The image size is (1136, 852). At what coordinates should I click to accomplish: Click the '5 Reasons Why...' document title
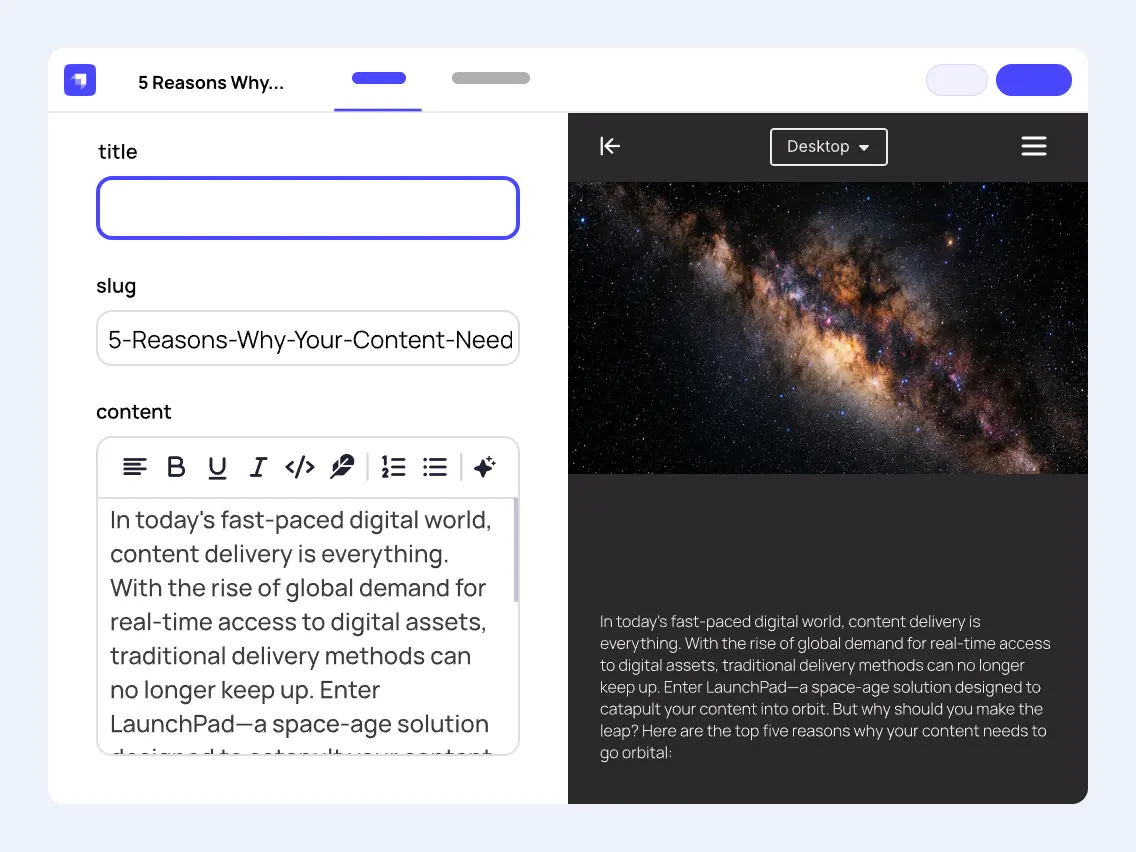(x=211, y=83)
